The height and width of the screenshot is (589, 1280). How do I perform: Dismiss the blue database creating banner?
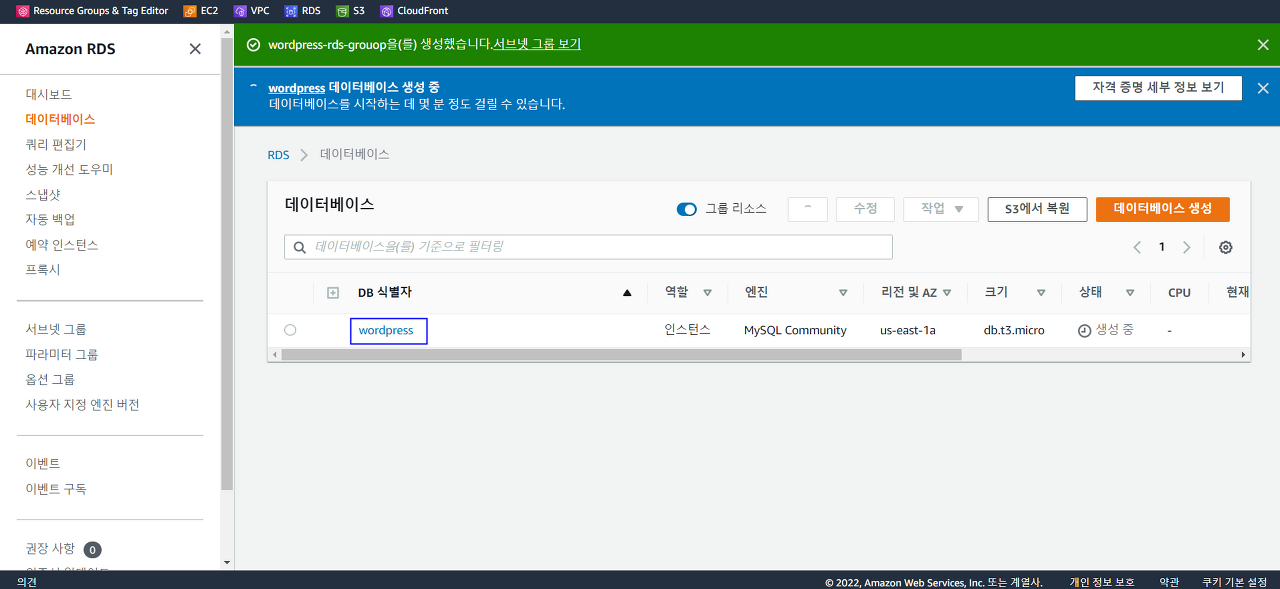pyautogui.click(x=1263, y=88)
